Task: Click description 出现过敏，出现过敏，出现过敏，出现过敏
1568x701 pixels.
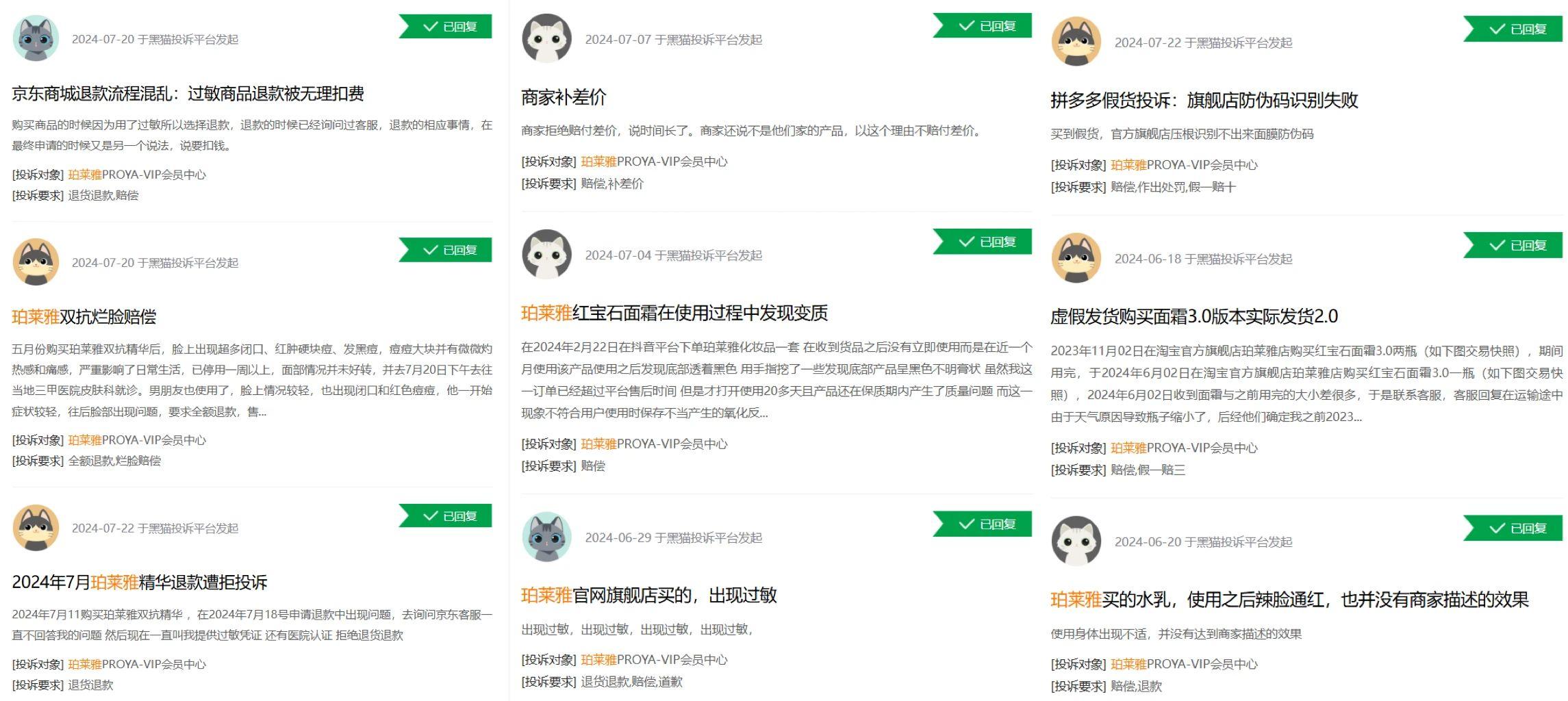Action: pos(637,630)
